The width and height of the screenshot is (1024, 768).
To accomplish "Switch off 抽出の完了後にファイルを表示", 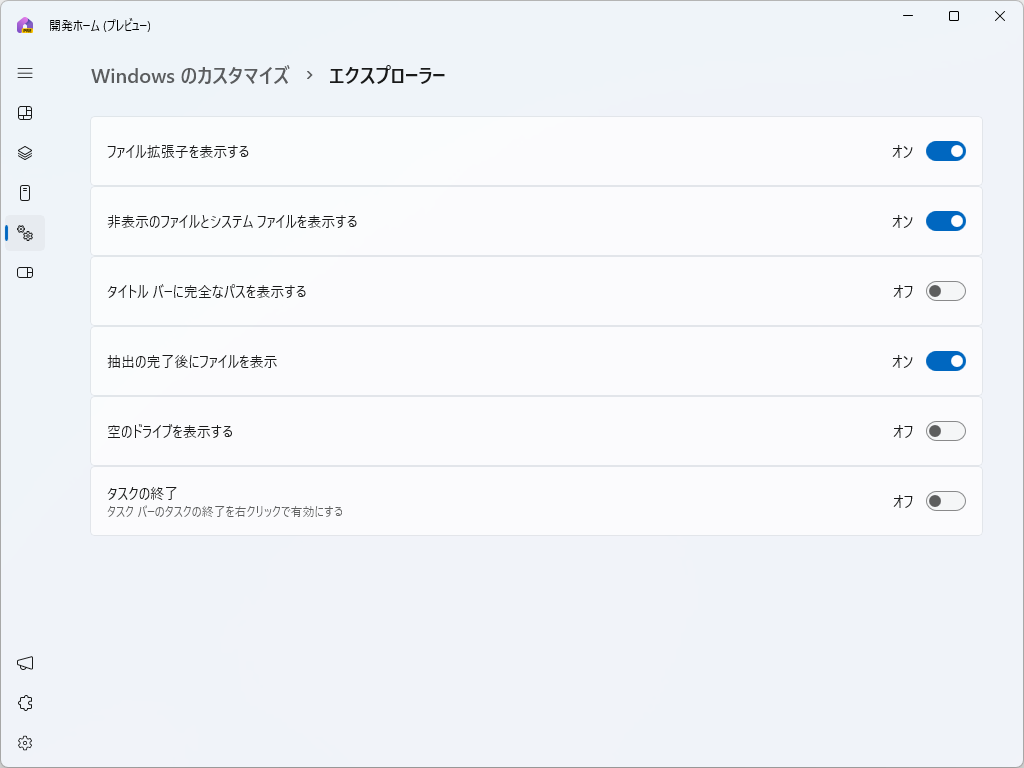I will coord(946,361).
